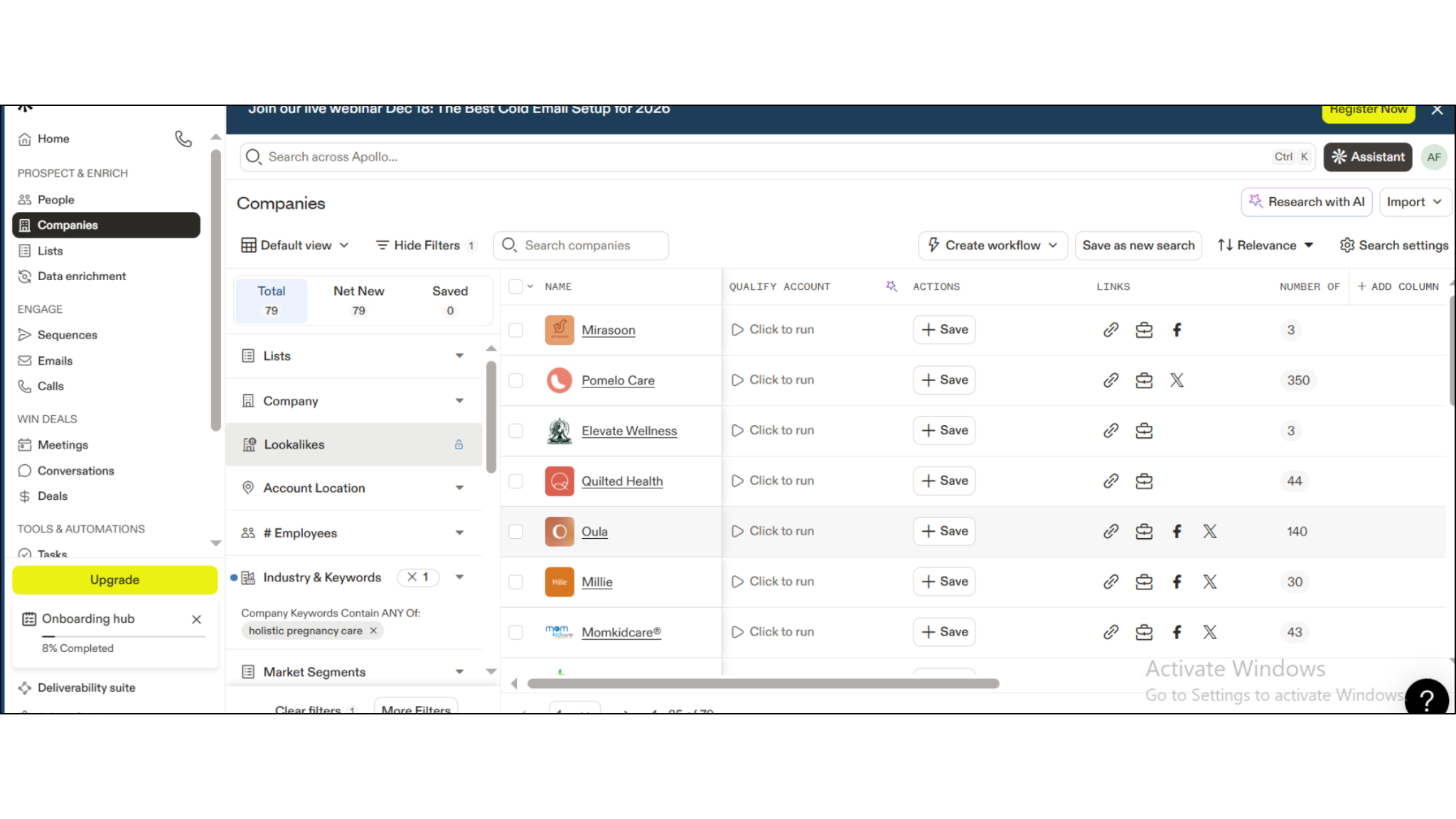Click the Mirasoon company logo thumbnail
Image resolution: width=1456 pixels, height=819 pixels.
[560, 330]
